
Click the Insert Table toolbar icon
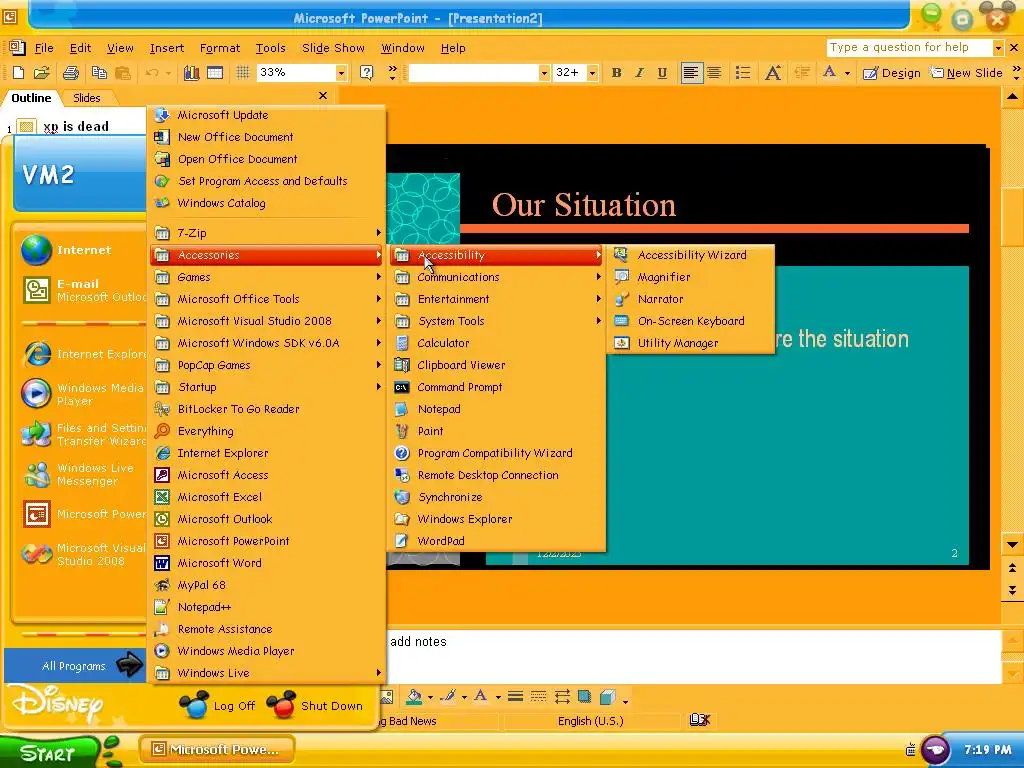coord(215,73)
